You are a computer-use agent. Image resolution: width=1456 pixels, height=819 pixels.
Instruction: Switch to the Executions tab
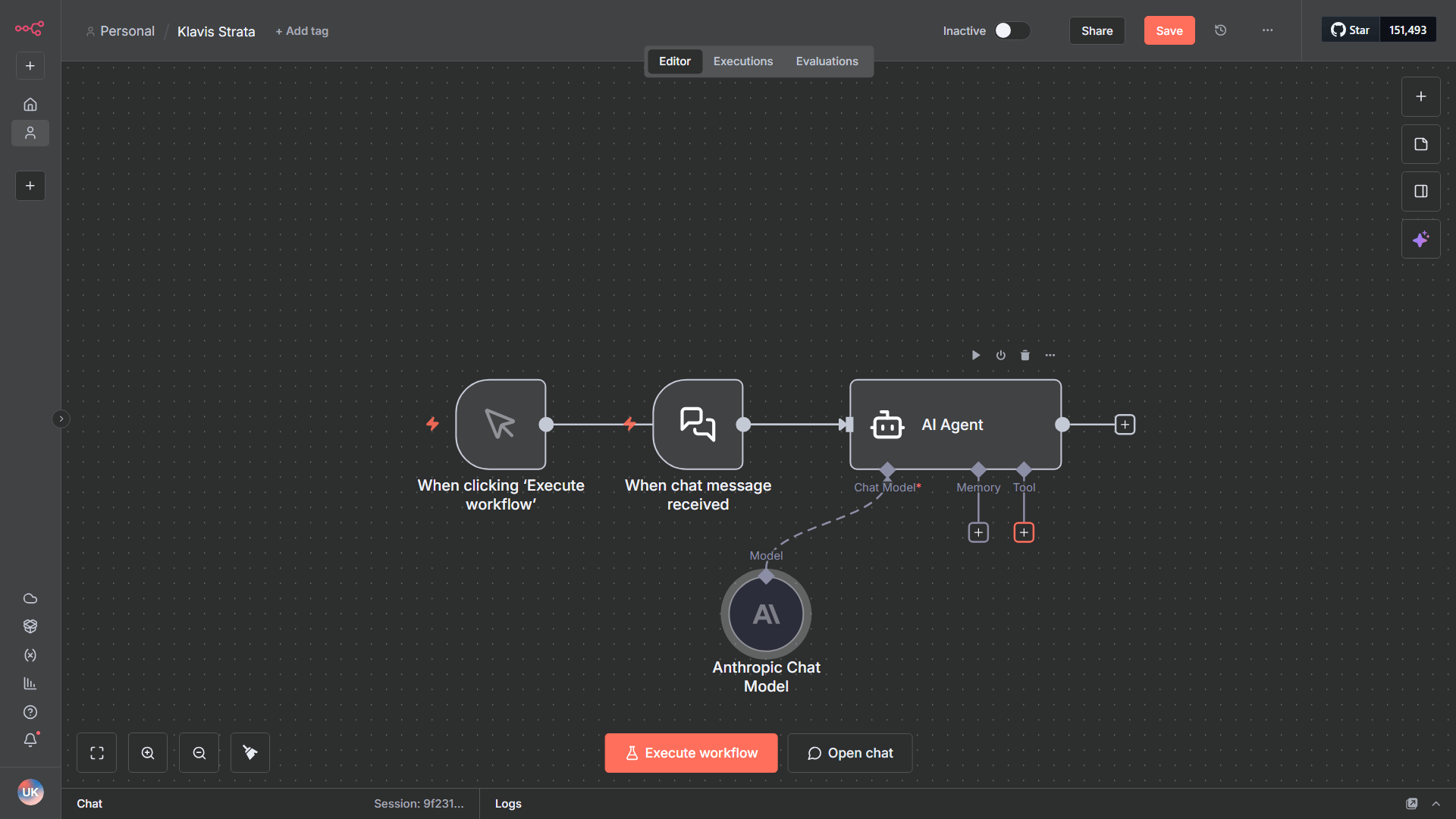742,61
